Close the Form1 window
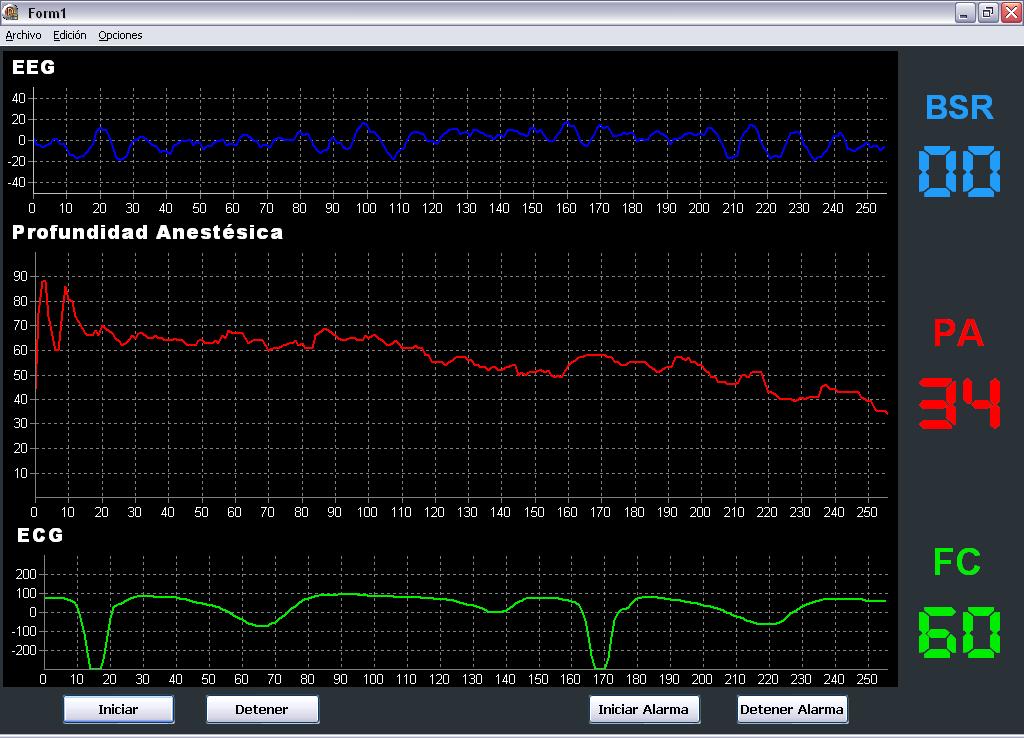Screen dimensions: 1024x738 point(1010,12)
